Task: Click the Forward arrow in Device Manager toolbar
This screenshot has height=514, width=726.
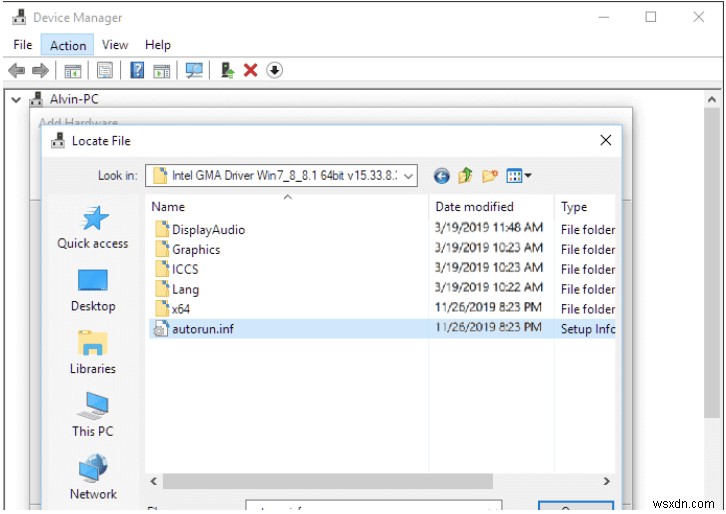Action: click(x=40, y=70)
